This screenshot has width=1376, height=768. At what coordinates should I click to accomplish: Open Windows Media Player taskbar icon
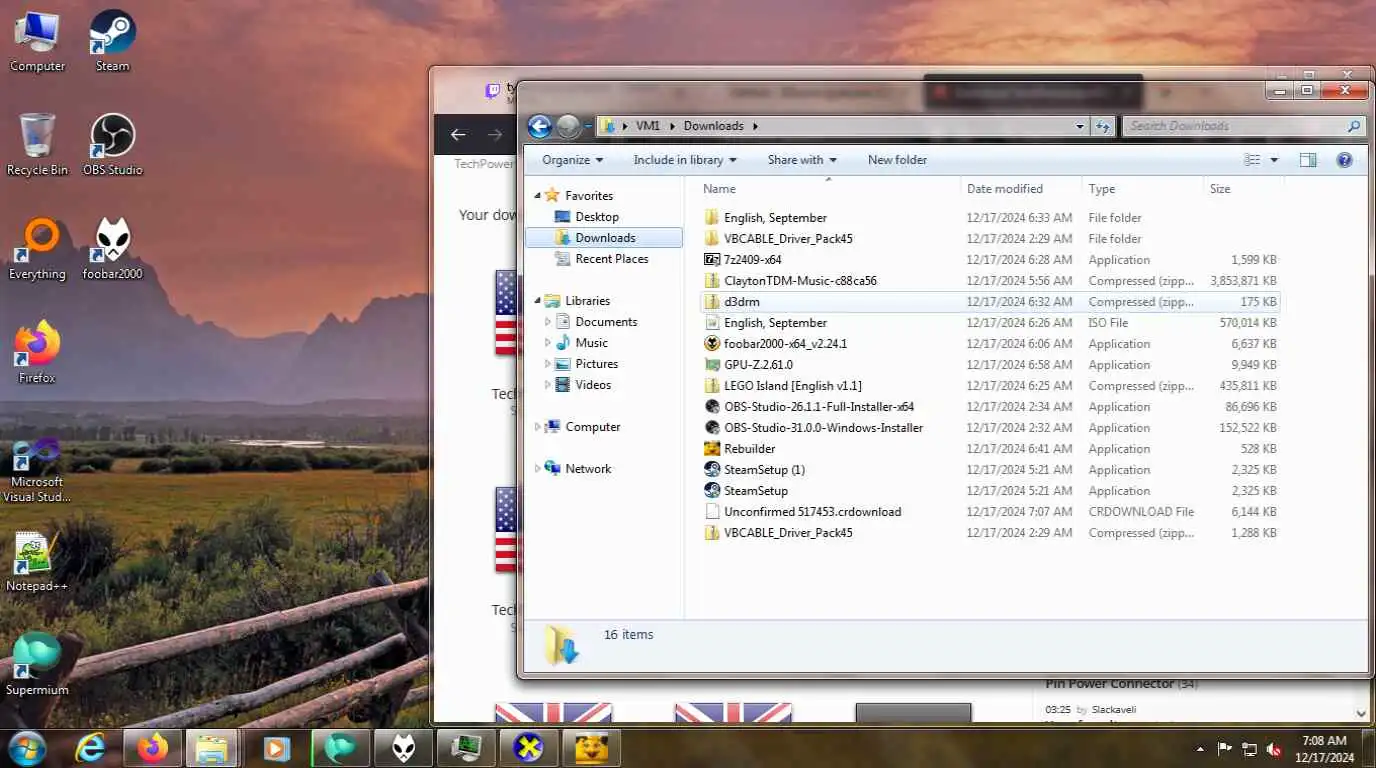click(x=276, y=748)
